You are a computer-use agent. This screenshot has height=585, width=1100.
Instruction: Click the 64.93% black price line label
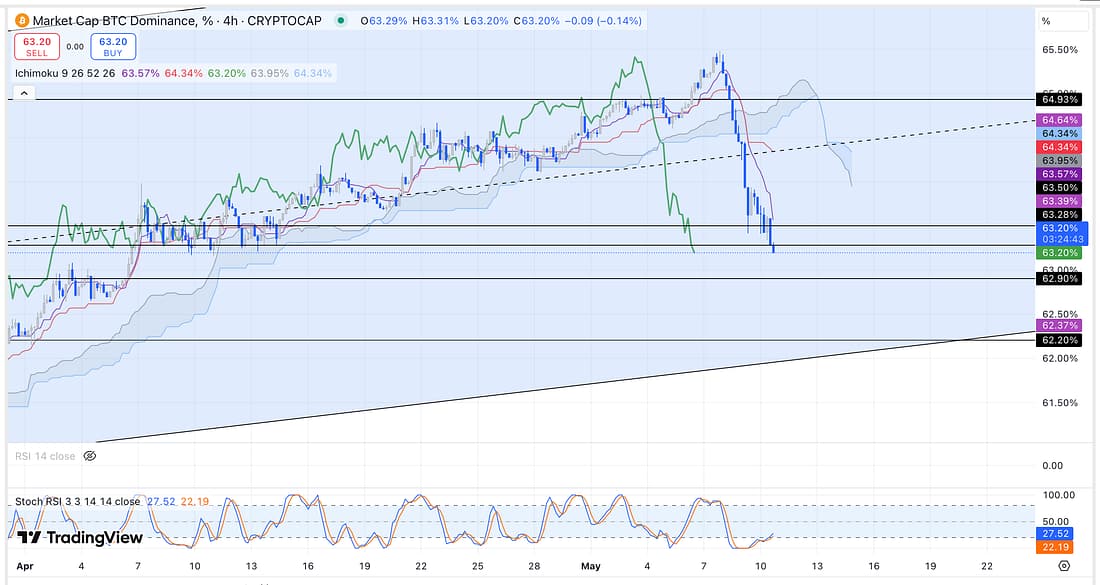pyautogui.click(x=1060, y=100)
